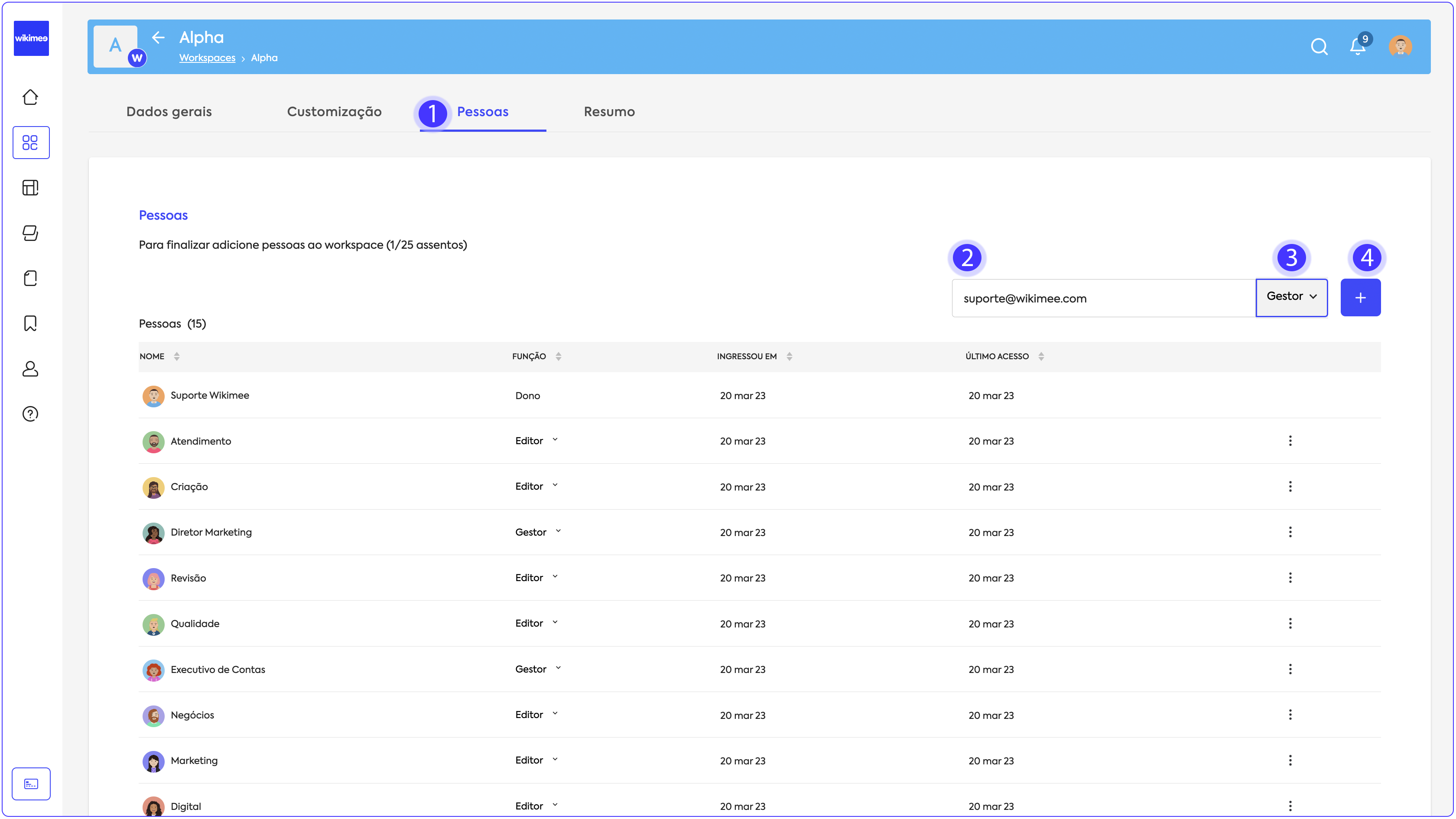Switch to the Customização tab
The width and height of the screenshot is (1456, 819).
coord(334,111)
